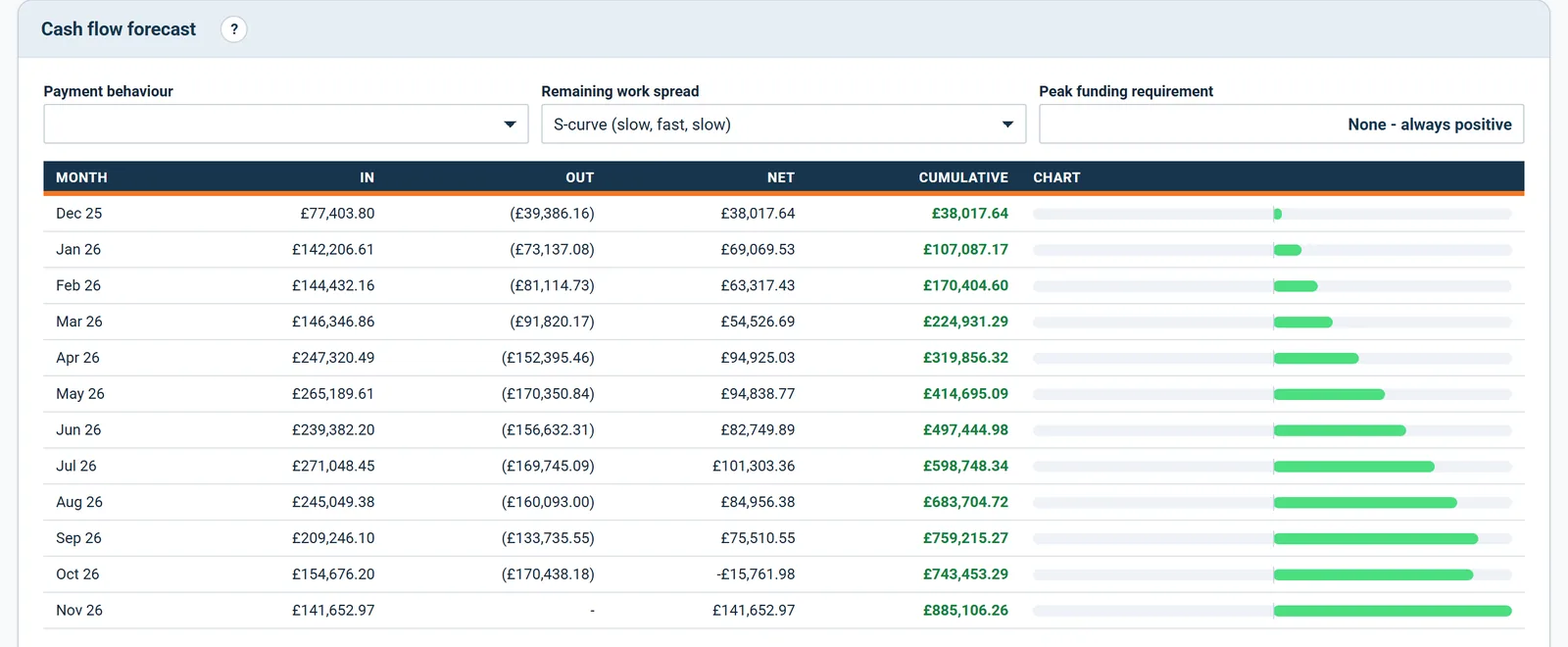Click the £885,106.26 cumulative value
Viewport: 1568px width, 647px height.
point(965,611)
